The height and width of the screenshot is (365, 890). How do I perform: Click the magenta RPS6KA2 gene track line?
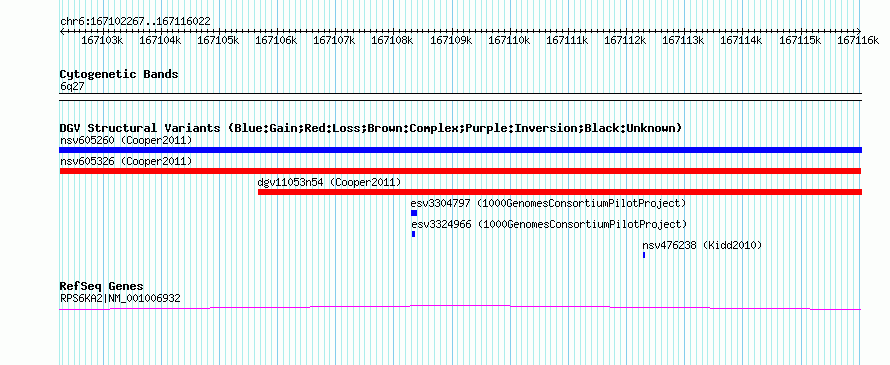click(460, 308)
